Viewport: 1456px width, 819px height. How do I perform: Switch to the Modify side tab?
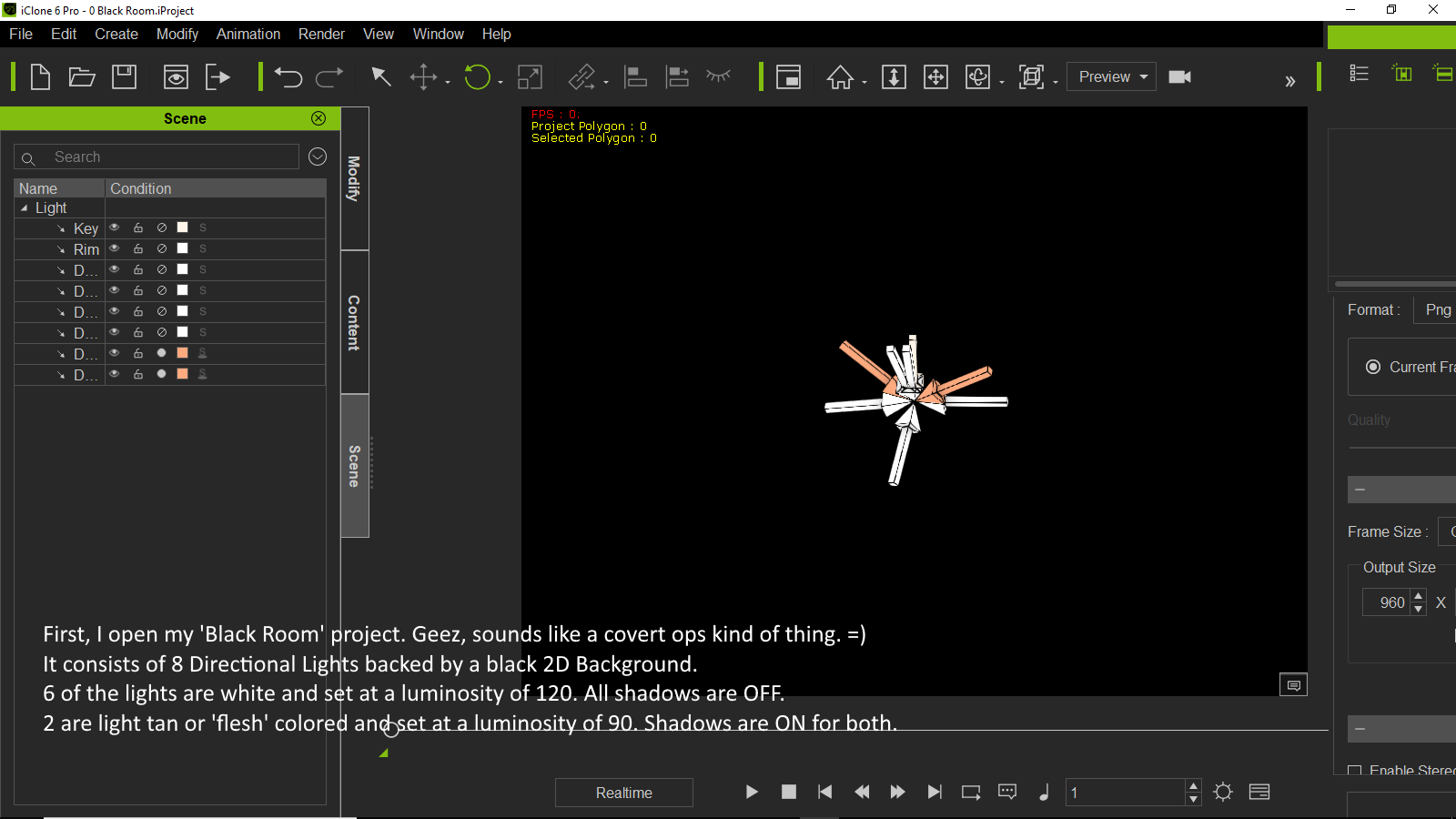coord(354,178)
